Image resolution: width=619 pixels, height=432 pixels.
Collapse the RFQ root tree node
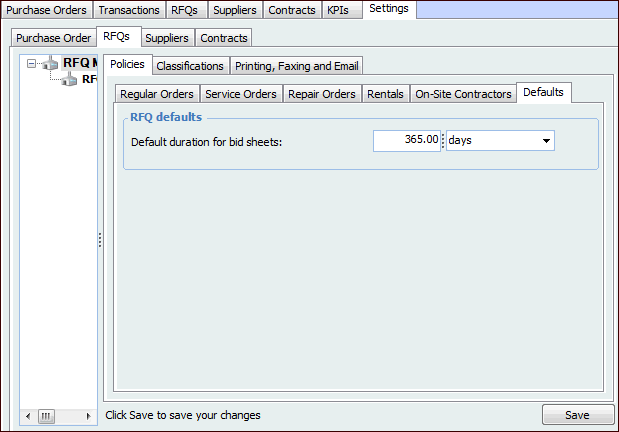[31, 63]
